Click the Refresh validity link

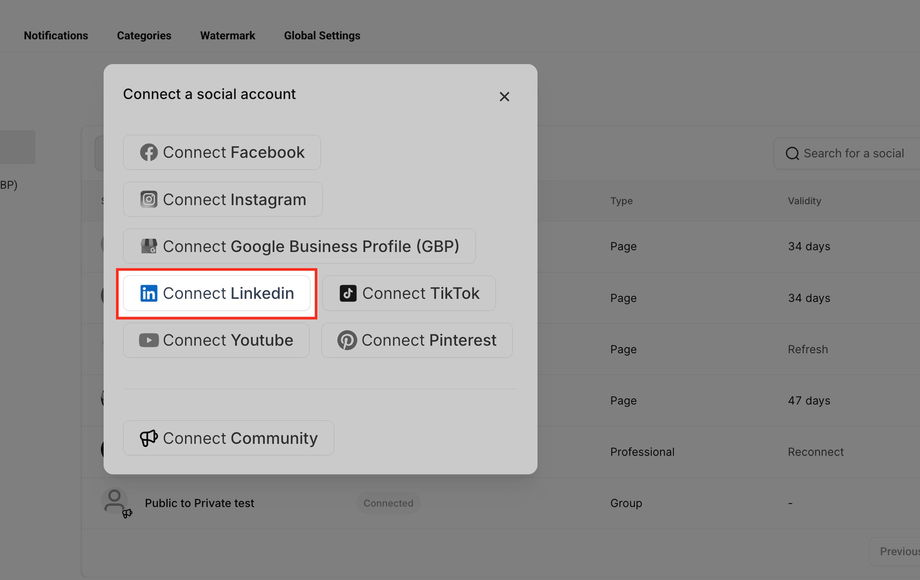click(808, 349)
